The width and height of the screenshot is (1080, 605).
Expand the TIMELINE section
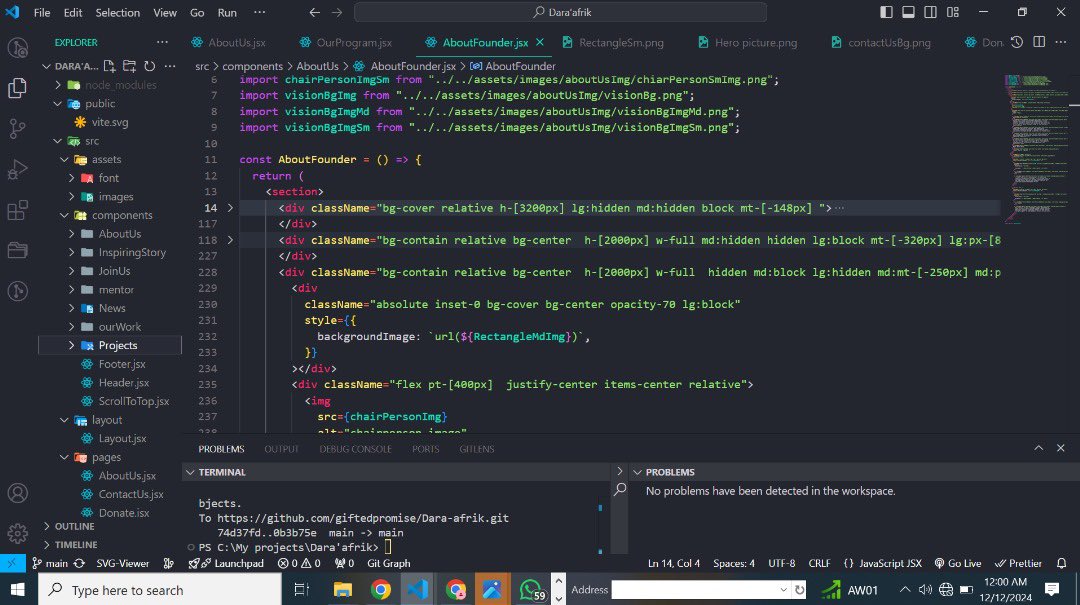click(x=69, y=544)
